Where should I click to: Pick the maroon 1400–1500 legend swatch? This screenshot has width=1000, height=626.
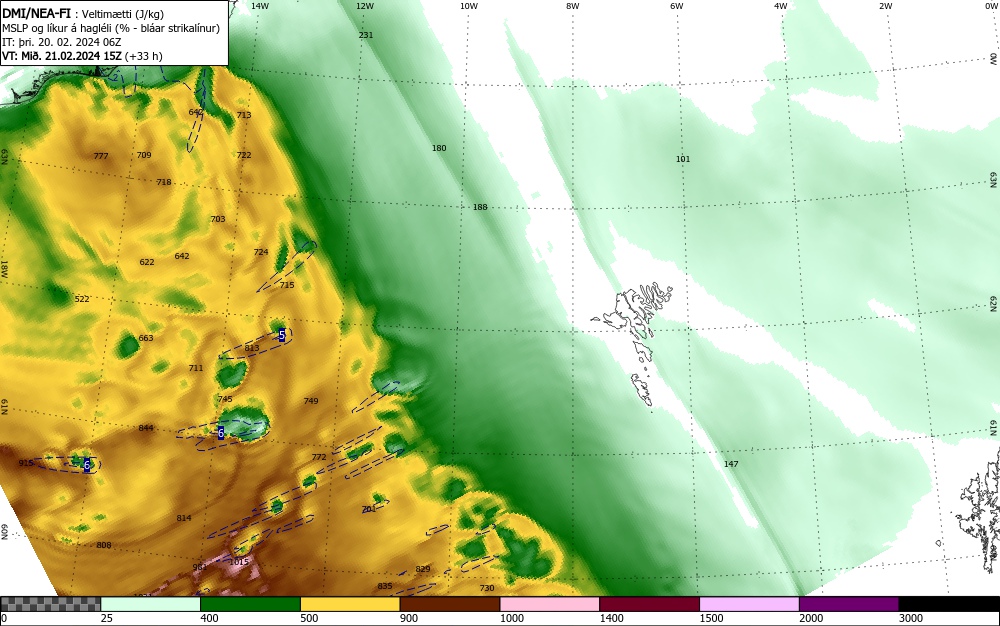click(649, 604)
